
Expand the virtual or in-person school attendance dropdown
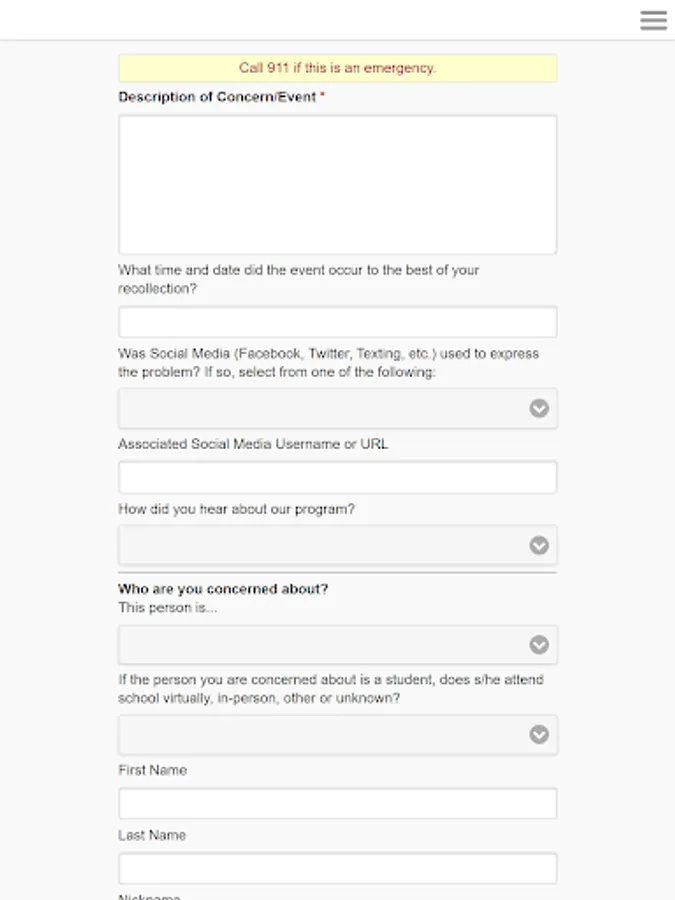point(338,734)
